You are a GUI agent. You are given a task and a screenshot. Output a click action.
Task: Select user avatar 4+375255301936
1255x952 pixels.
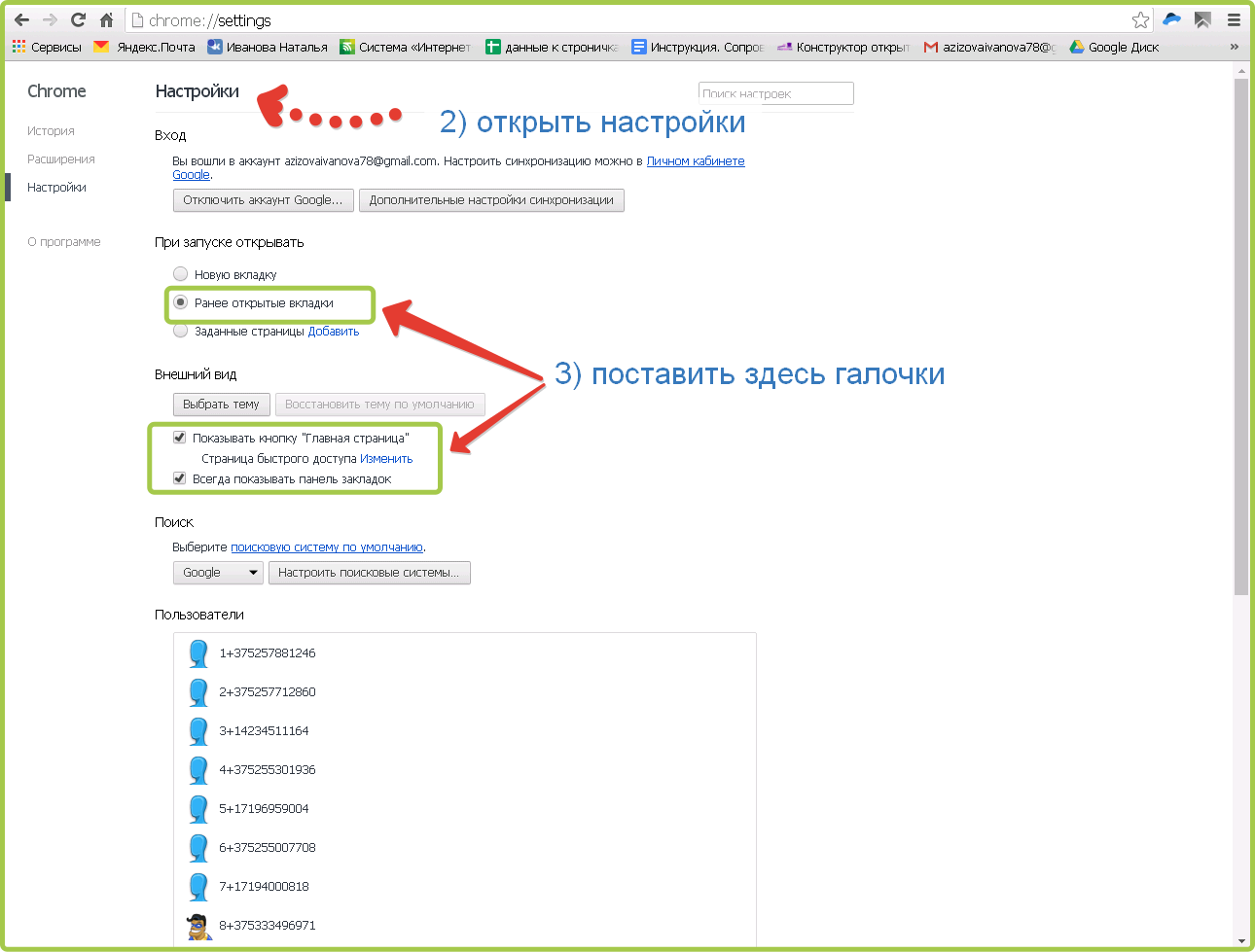[x=198, y=770]
